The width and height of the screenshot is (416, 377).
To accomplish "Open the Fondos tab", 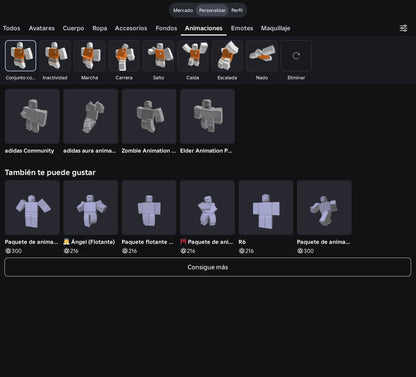I will click(x=166, y=28).
